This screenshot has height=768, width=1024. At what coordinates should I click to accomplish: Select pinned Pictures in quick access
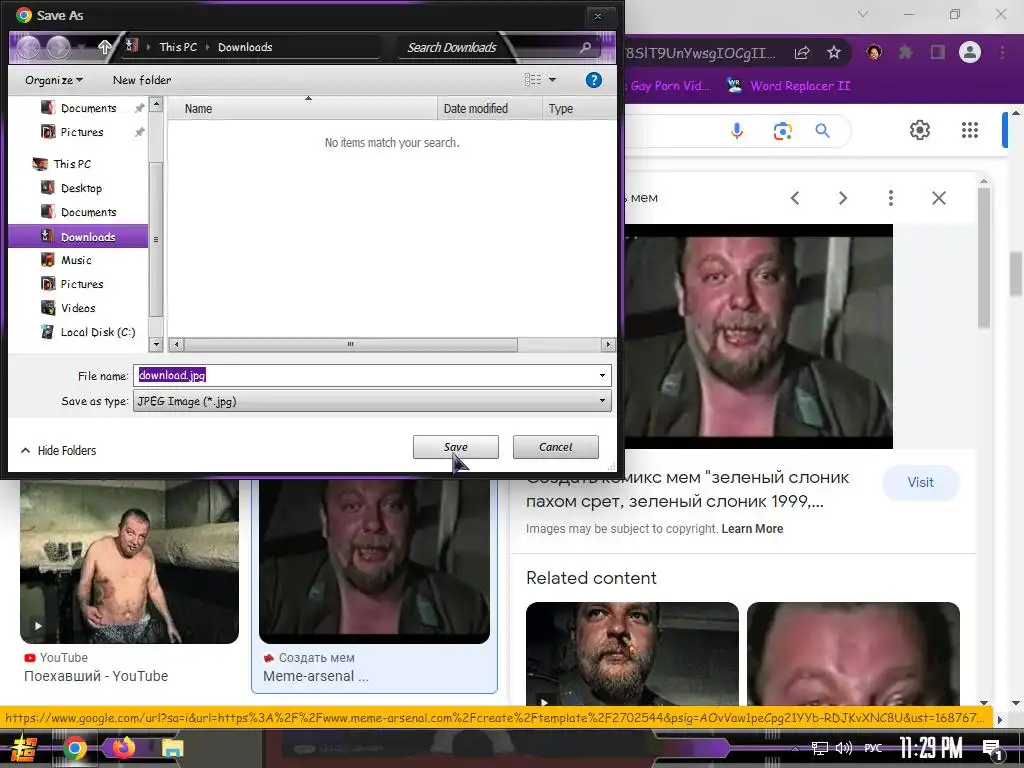pyautogui.click(x=82, y=132)
